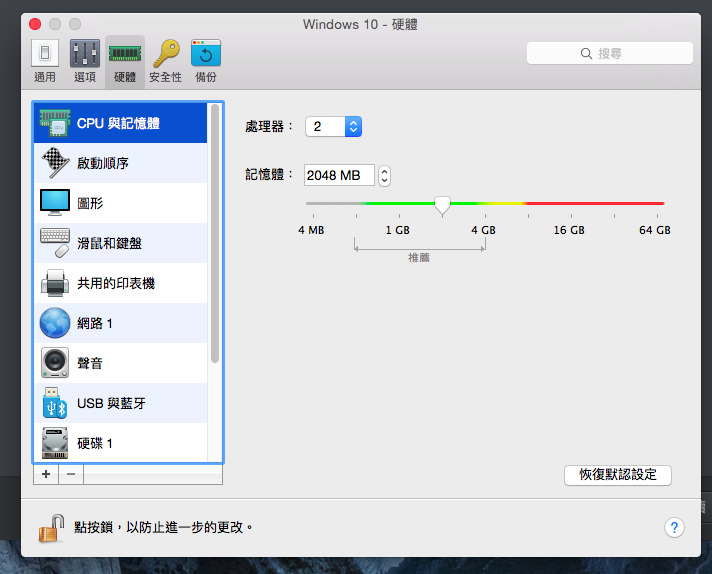This screenshot has height=574, width=712.
Task: Select 網路 1 row label
Action: [x=95, y=323]
